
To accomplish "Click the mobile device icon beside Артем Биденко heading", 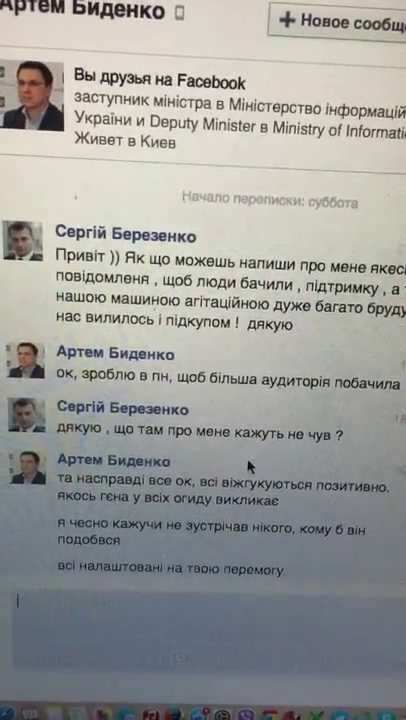I will 180,14.
